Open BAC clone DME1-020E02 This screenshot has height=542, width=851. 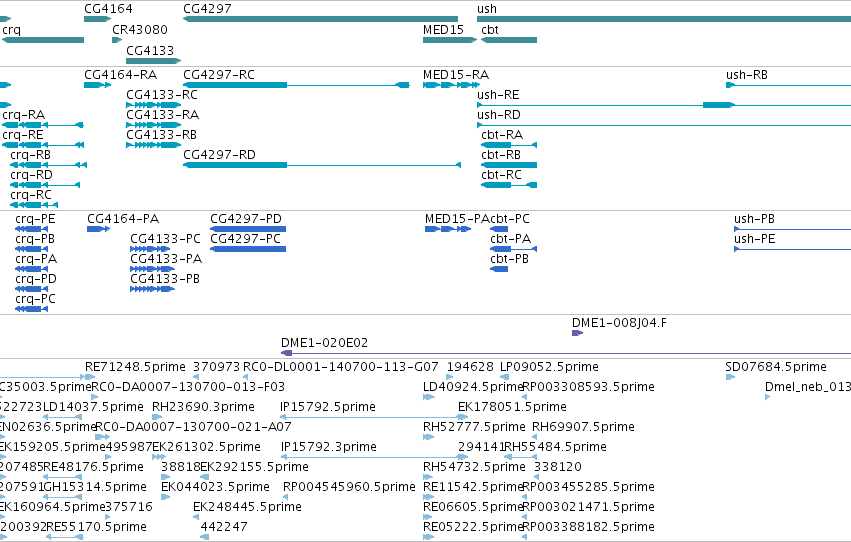(324, 343)
